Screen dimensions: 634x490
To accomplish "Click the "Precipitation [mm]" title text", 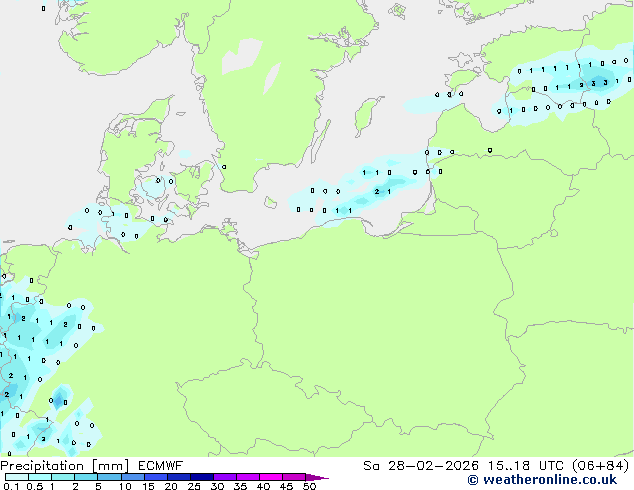I will pos(65,466).
